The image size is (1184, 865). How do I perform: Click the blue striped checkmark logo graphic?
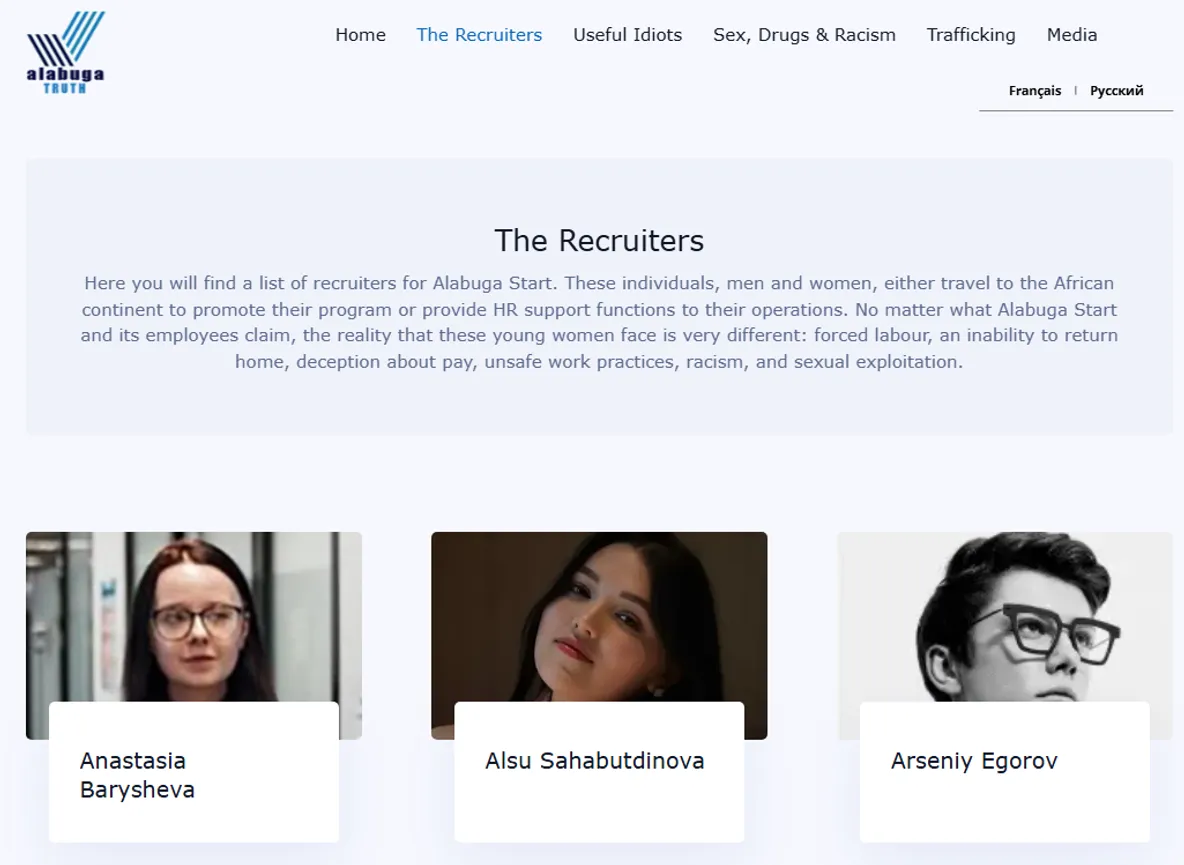tap(66, 38)
